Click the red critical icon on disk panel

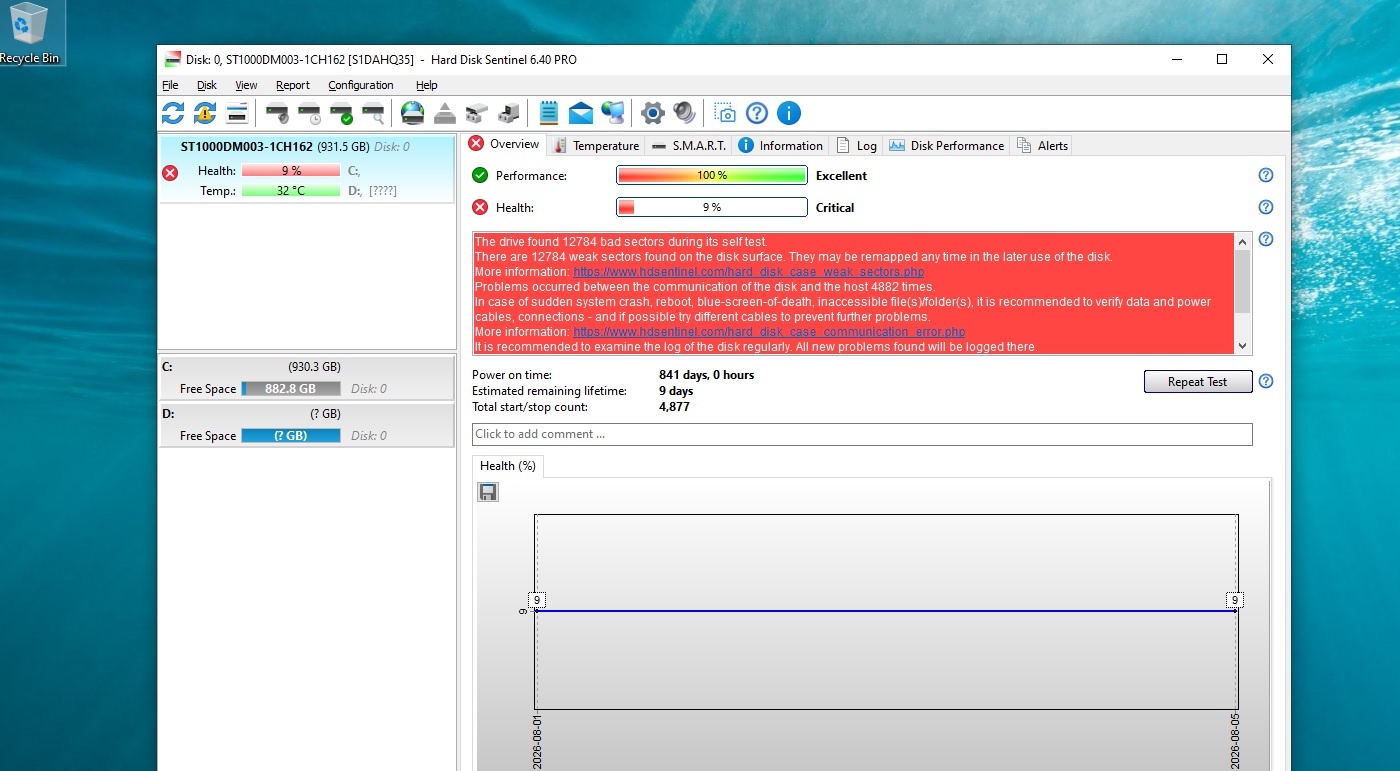pyautogui.click(x=170, y=173)
